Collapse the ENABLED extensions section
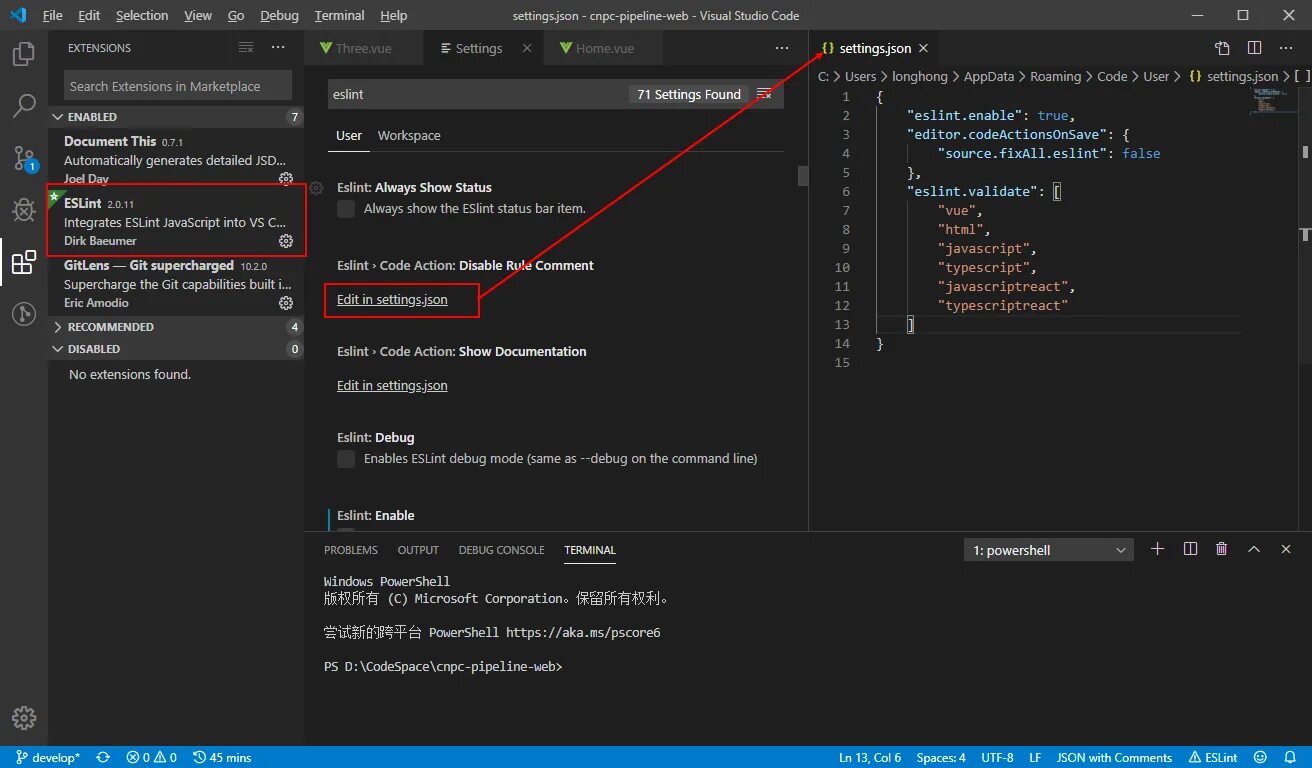The height and width of the screenshot is (768, 1312). (x=176, y=117)
